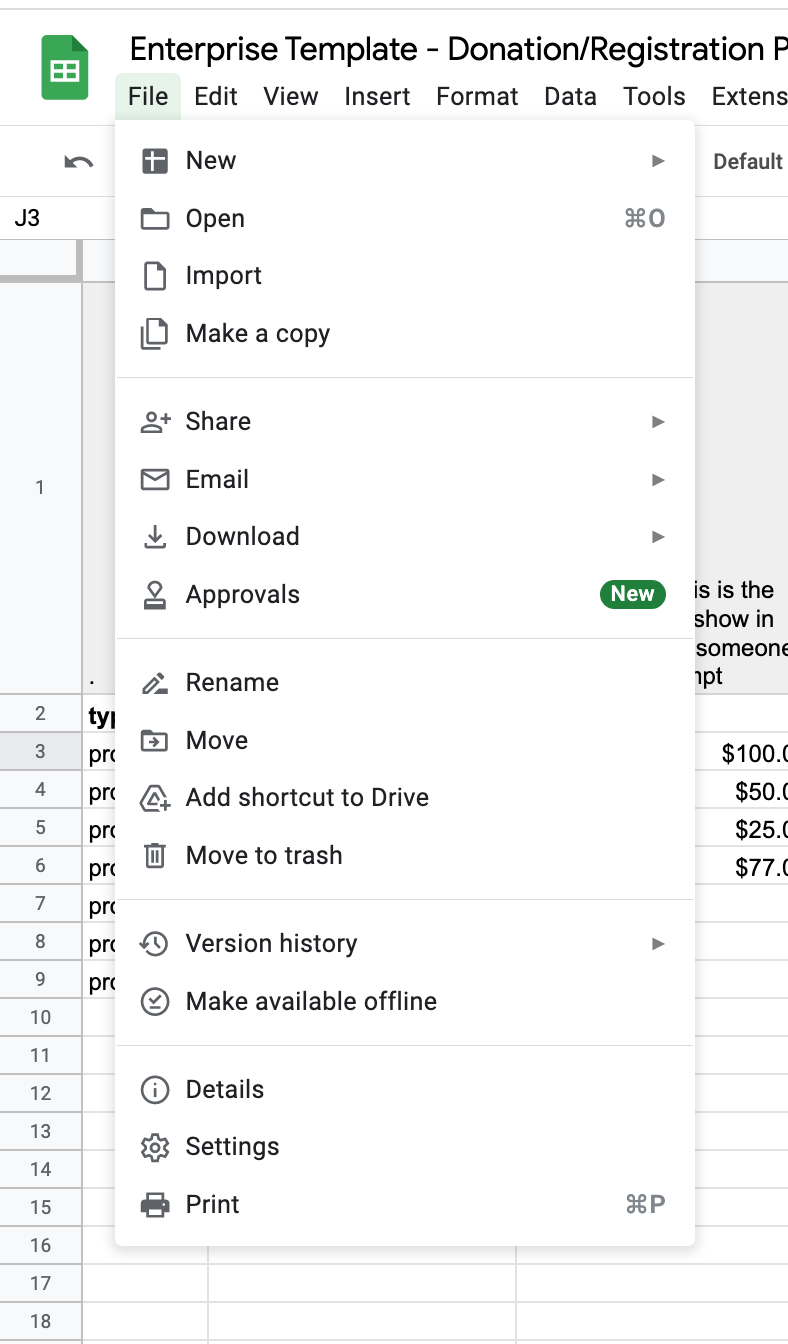Click the Add shortcut Drive icon
Viewport: 788px width, 1344px height.
tap(155, 798)
